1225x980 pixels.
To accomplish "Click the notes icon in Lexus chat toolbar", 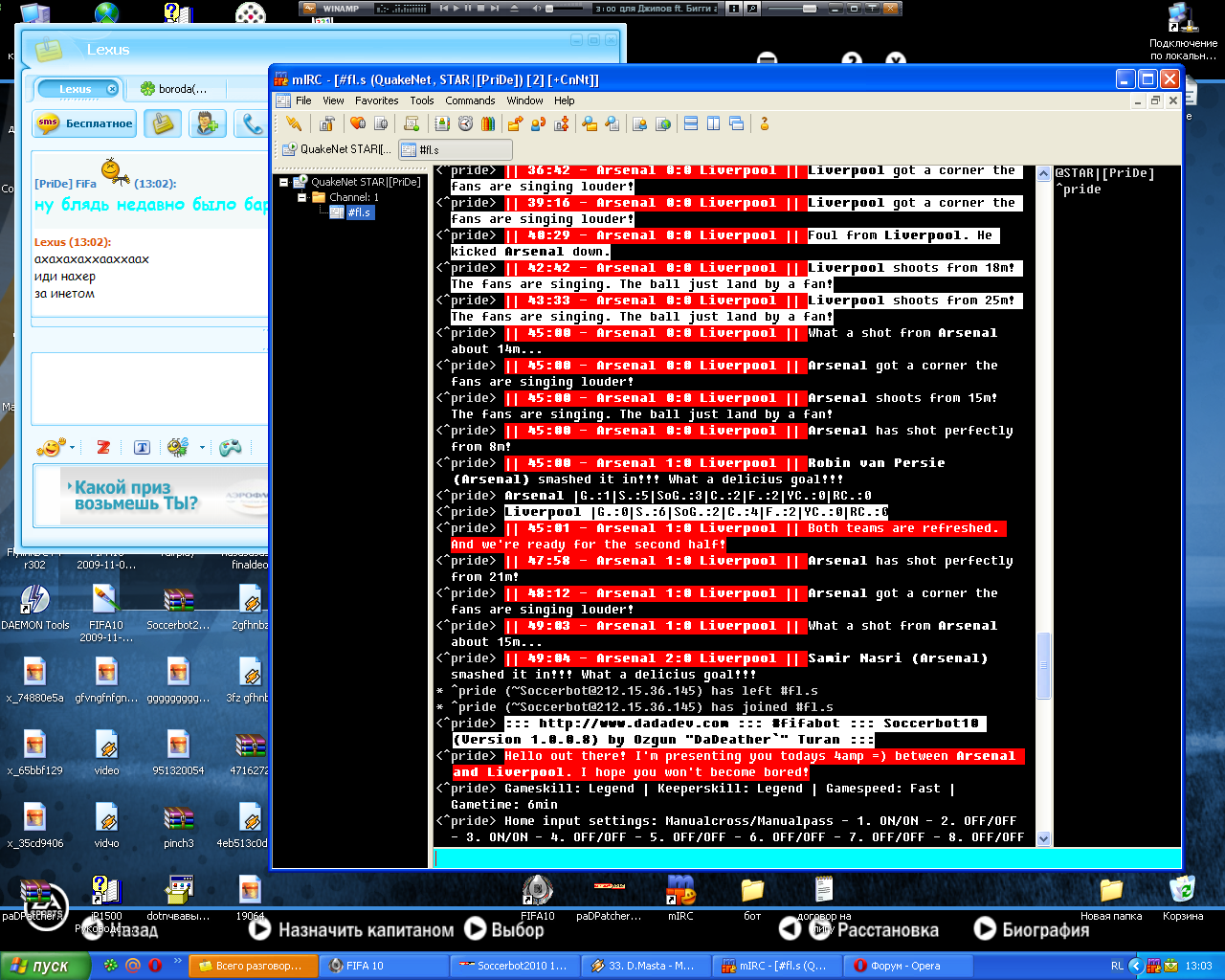I will (x=164, y=123).
